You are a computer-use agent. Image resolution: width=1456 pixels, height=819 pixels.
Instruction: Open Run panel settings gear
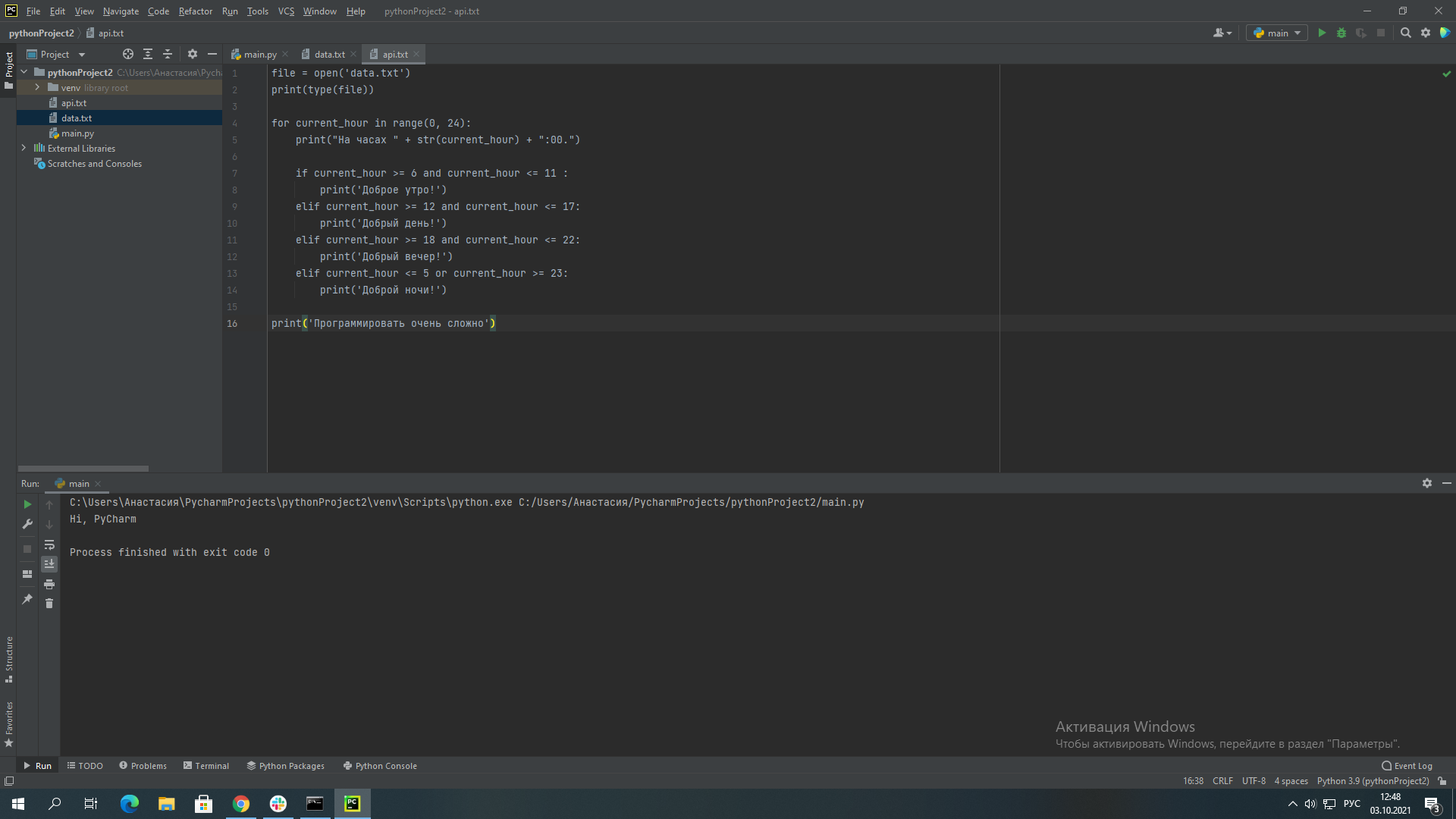(x=1427, y=483)
